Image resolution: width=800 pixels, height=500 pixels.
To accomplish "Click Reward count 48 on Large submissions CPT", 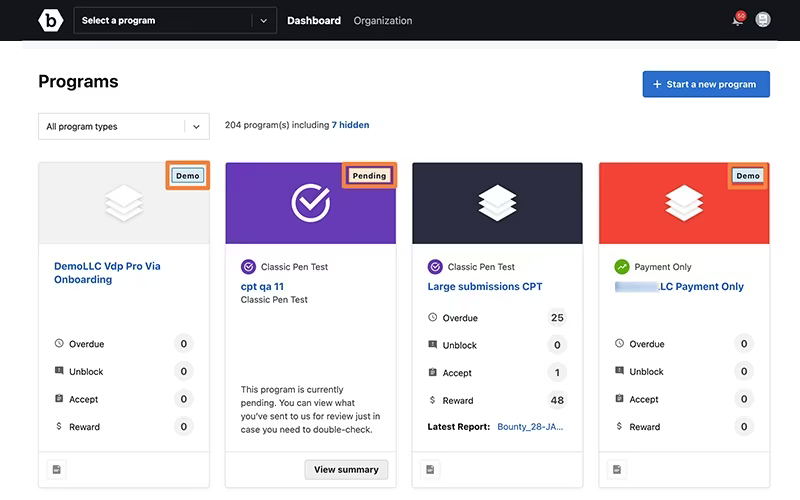I will [x=557, y=401].
